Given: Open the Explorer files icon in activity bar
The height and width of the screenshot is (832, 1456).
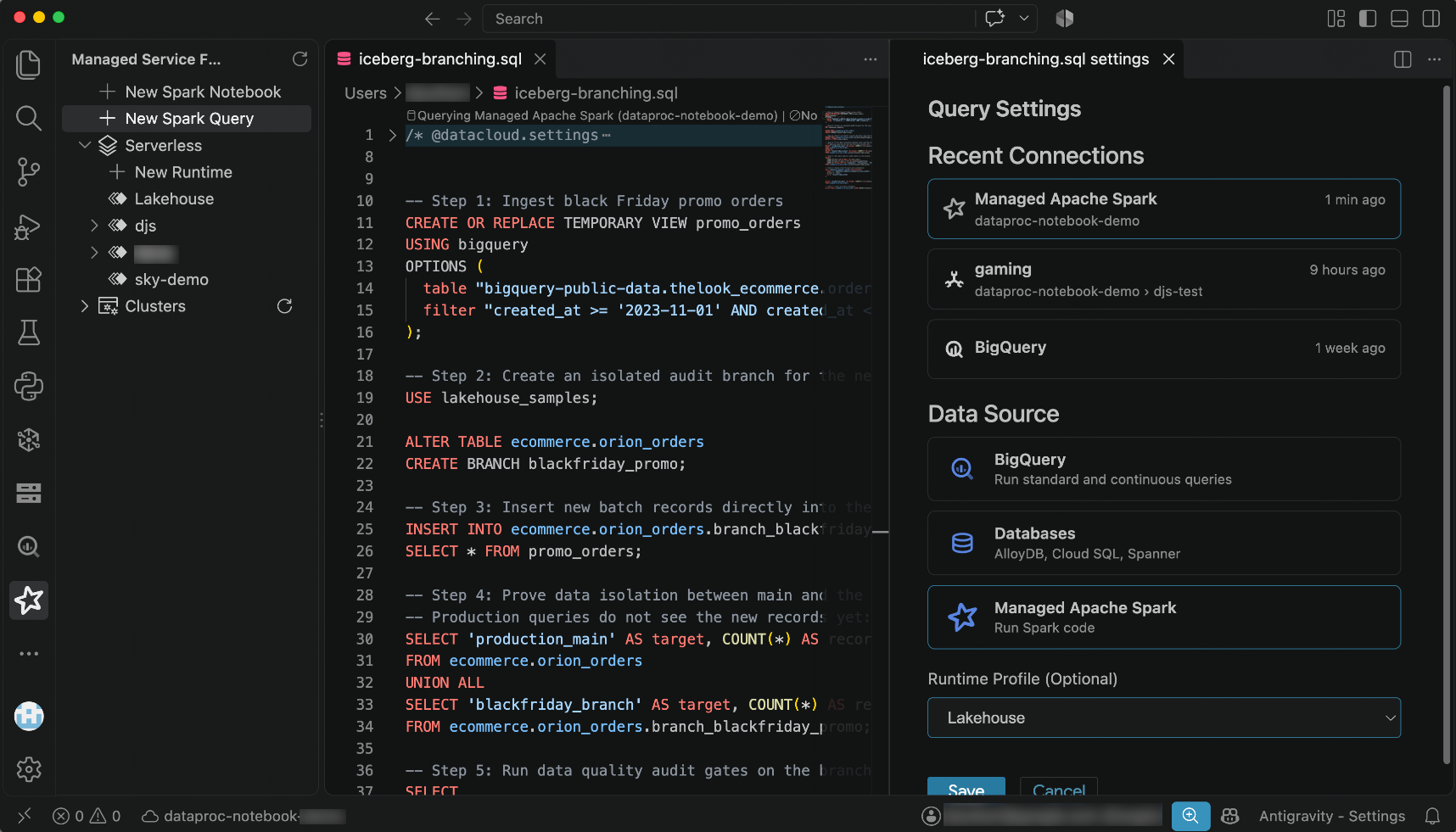Looking at the screenshot, I should click(28, 64).
